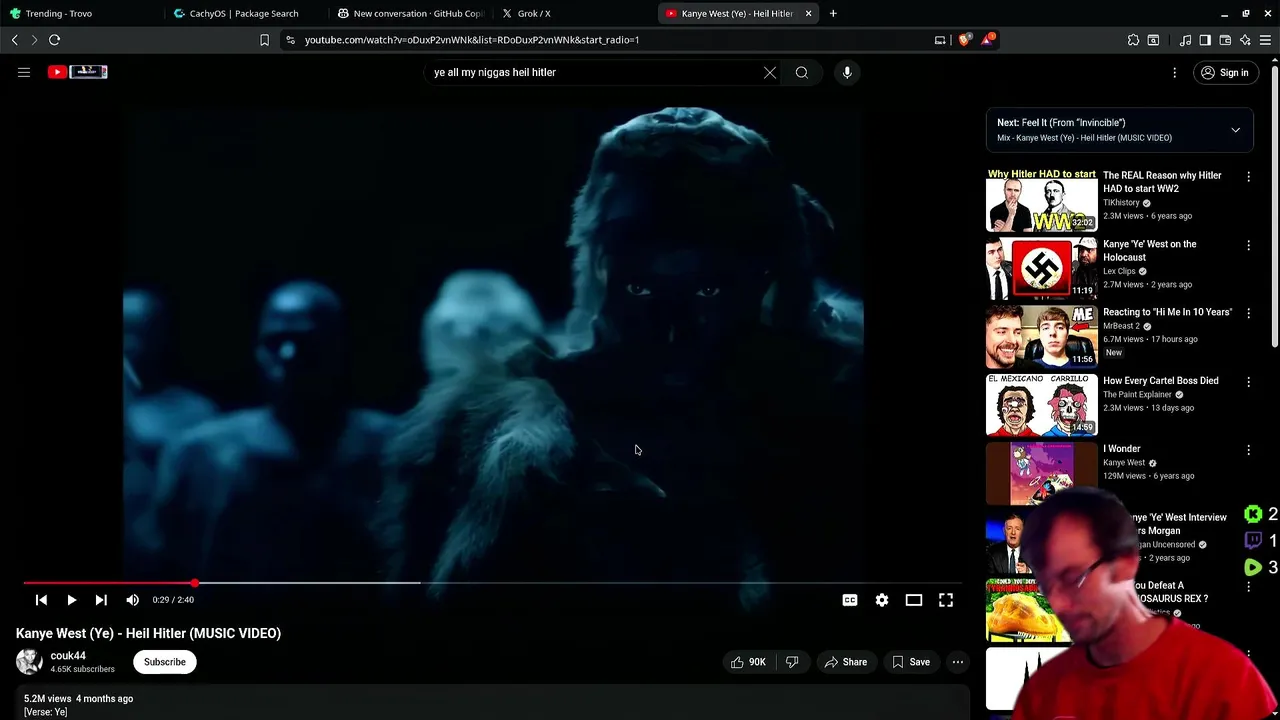Open Brave Rewards triangle icon
Viewport: 1280px width, 720px height.
tap(989, 40)
